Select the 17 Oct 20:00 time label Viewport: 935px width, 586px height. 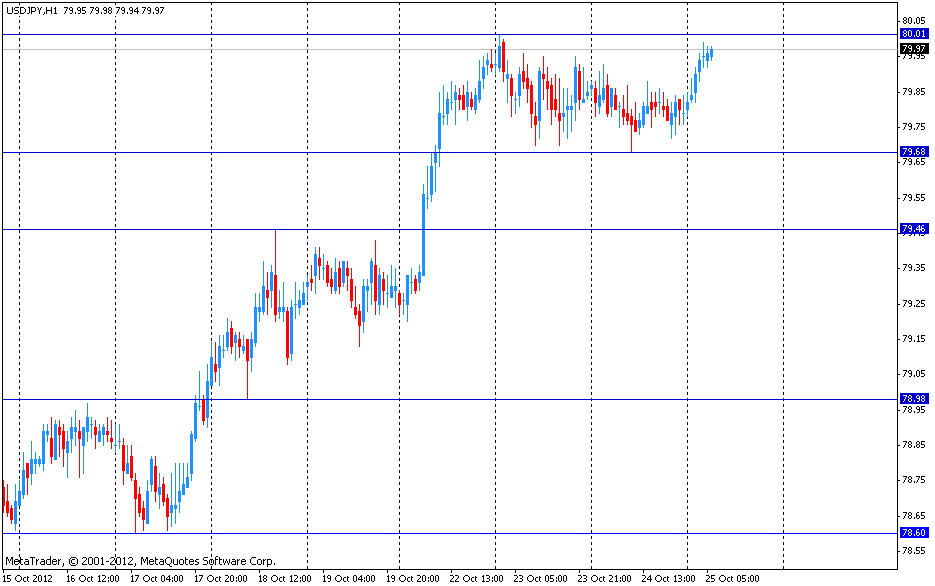tap(221, 578)
